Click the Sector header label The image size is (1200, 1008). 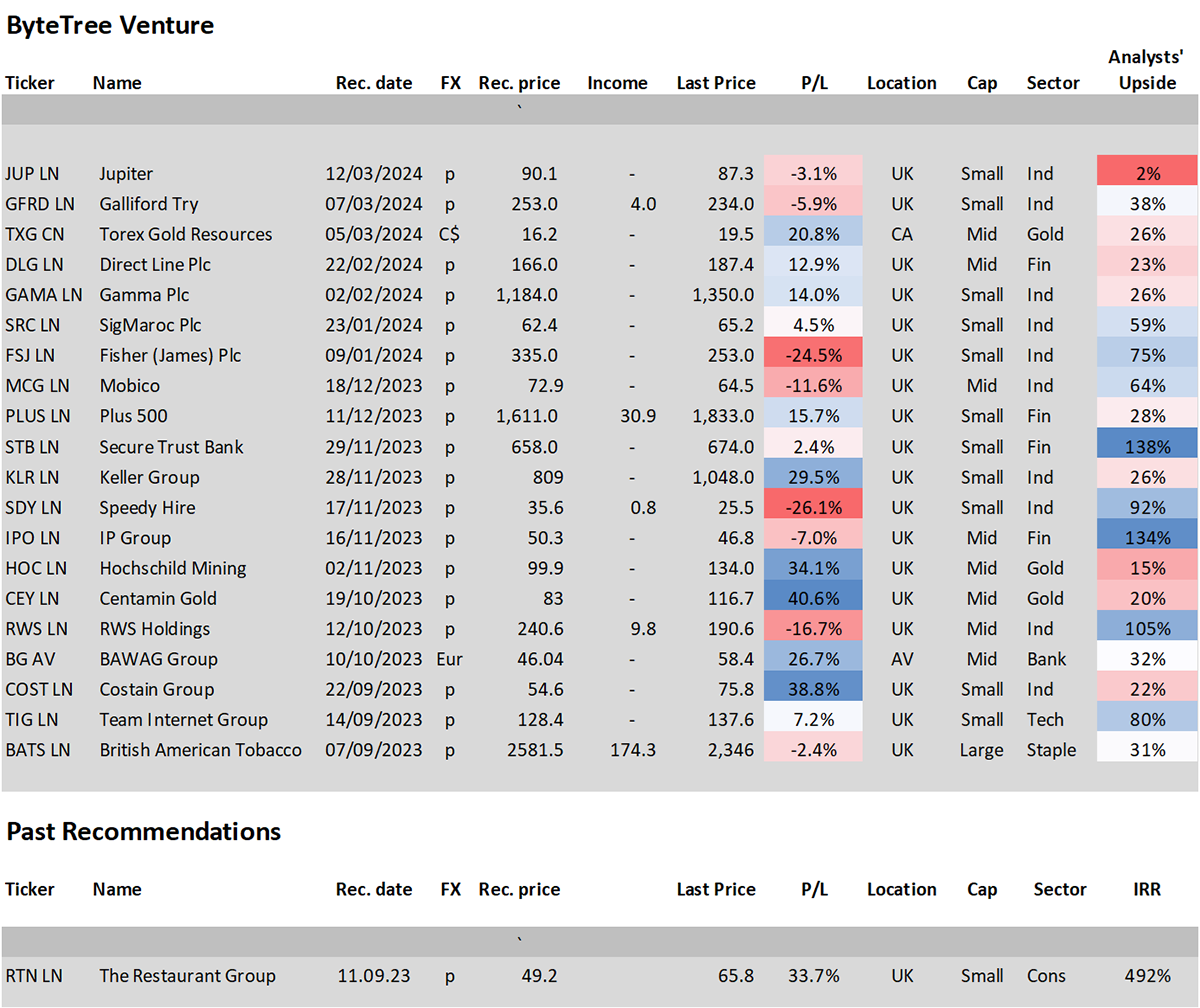point(1053,83)
